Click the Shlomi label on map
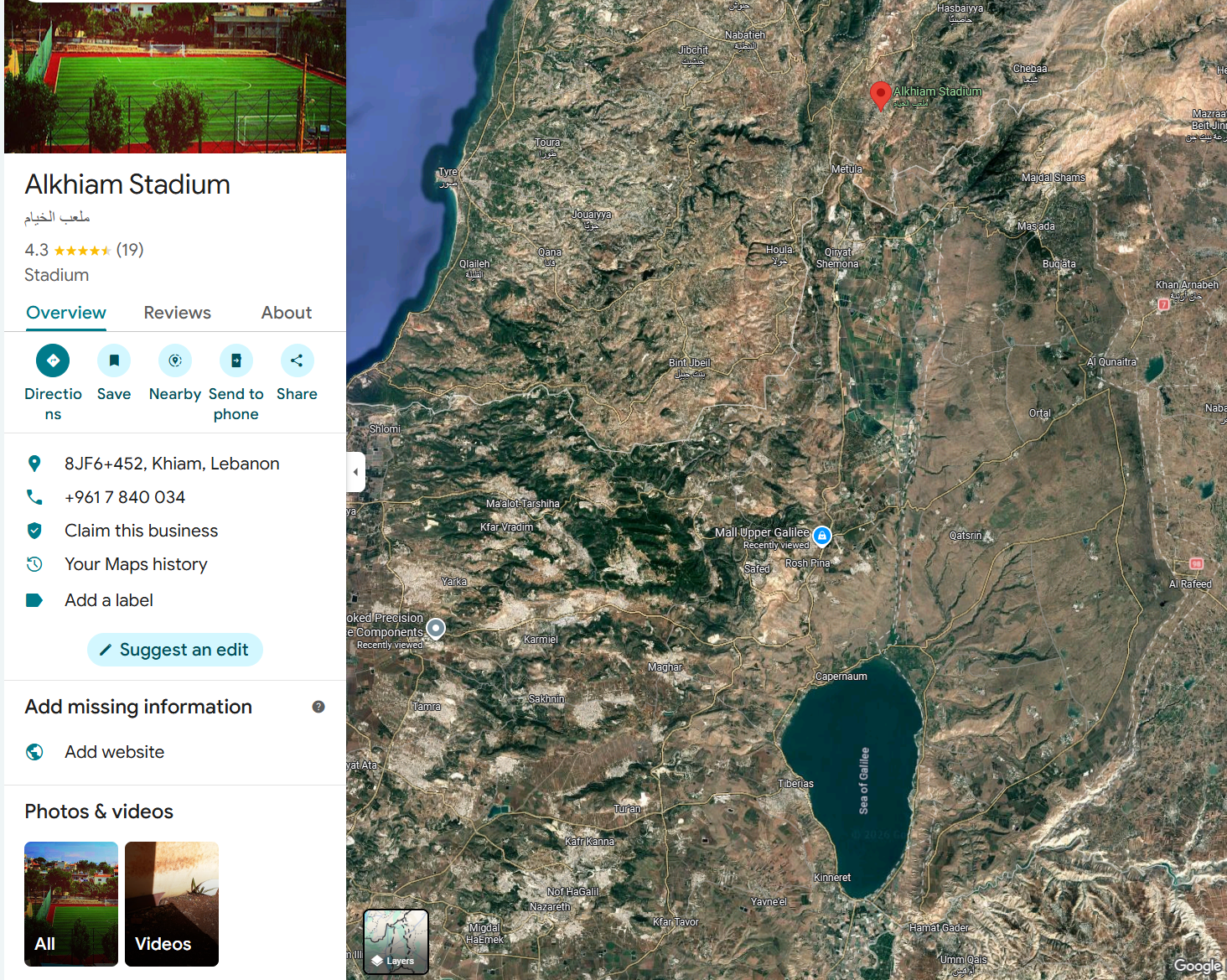 385,429
